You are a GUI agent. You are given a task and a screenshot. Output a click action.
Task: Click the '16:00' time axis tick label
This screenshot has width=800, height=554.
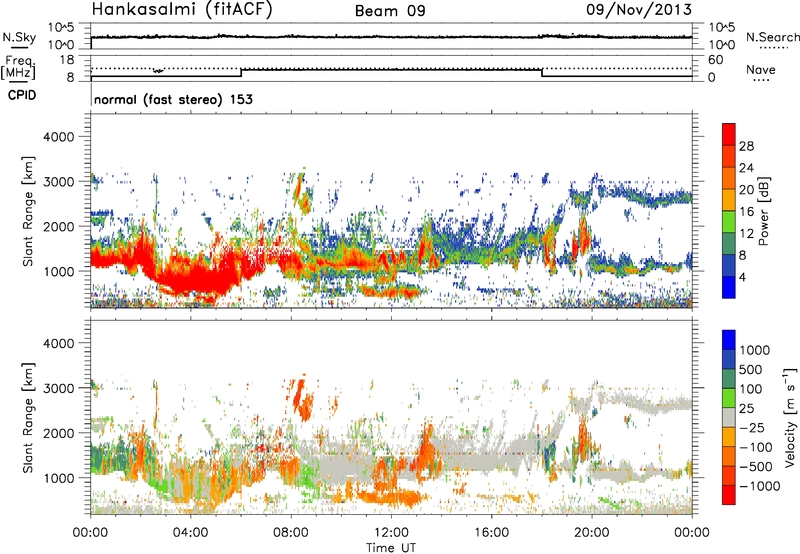point(491,533)
